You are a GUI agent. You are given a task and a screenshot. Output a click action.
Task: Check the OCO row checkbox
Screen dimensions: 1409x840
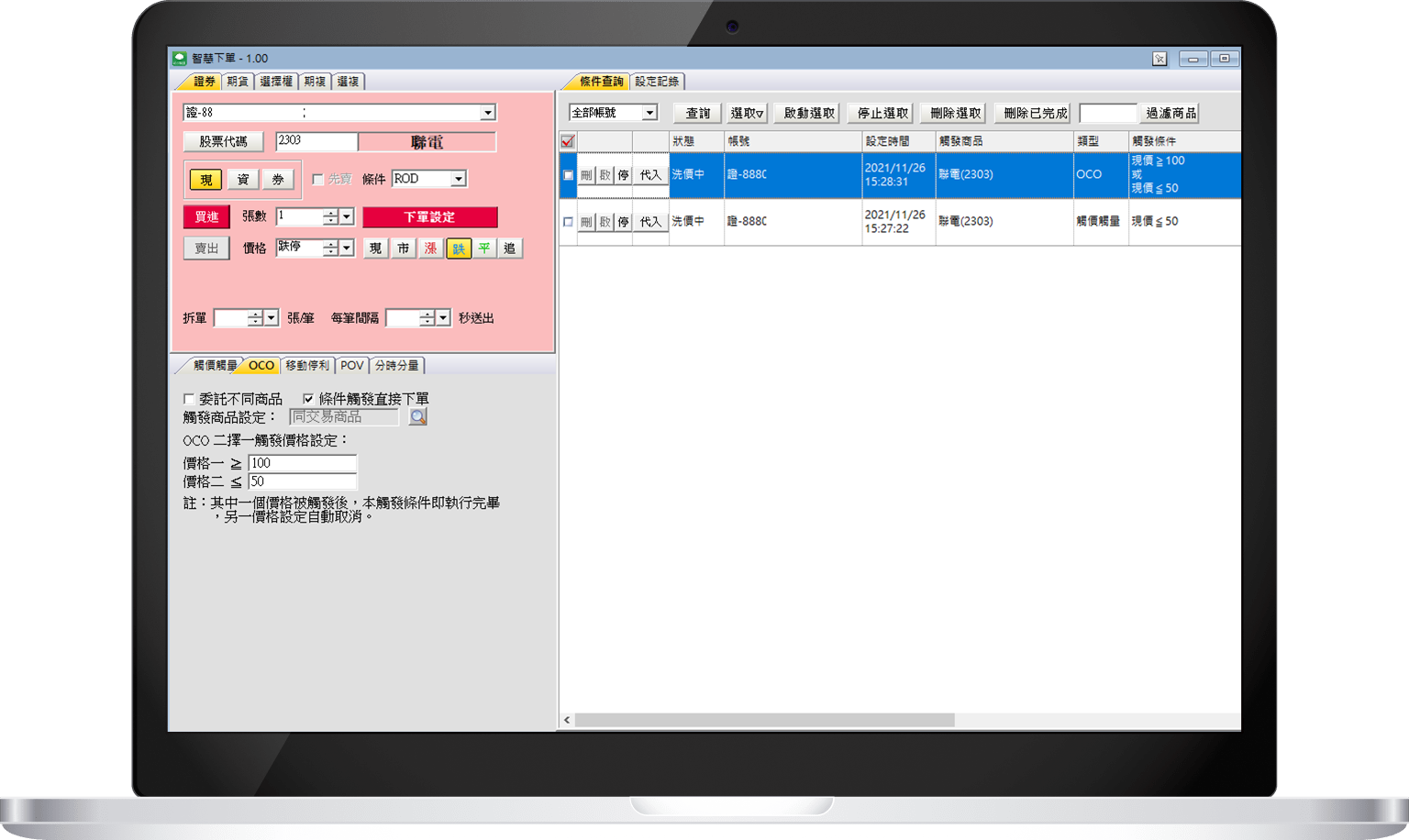pyautogui.click(x=568, y=175)
